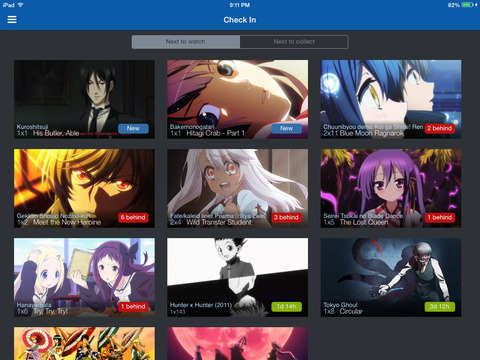Open Hunter x Hunter (2011) thumbnail
Screen dimensions: 480x360
coord(238,277)
